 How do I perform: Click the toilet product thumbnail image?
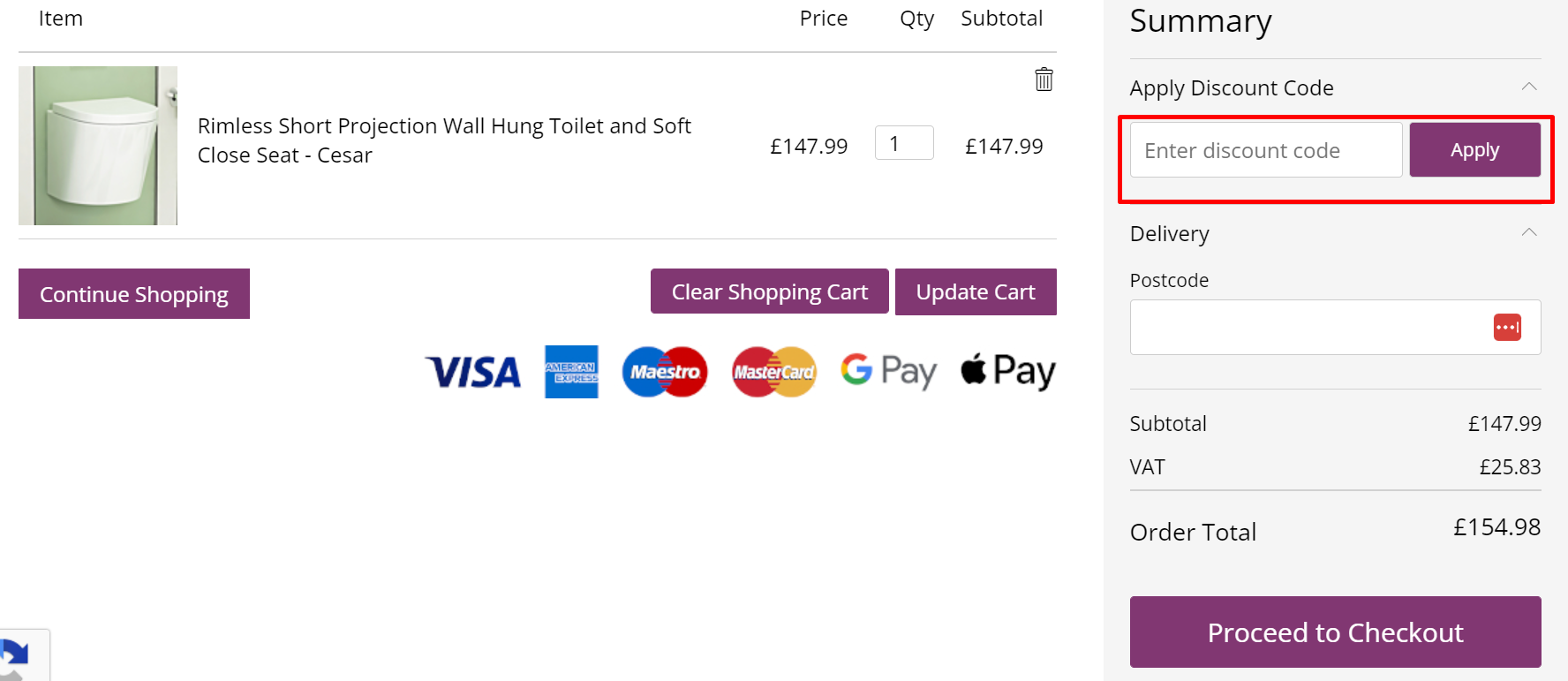coord(97,145)
